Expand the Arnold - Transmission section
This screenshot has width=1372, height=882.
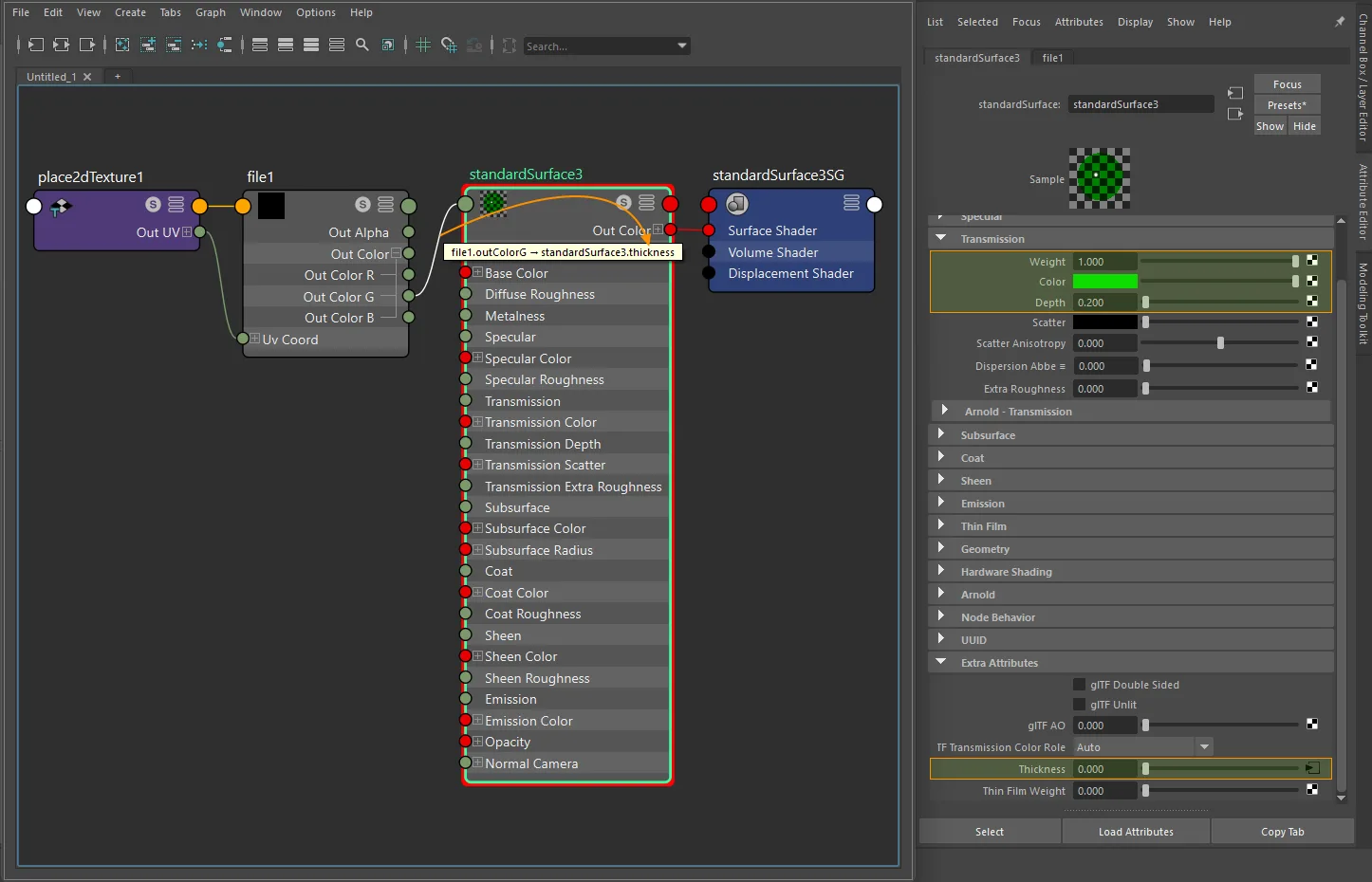coord(944,411)
